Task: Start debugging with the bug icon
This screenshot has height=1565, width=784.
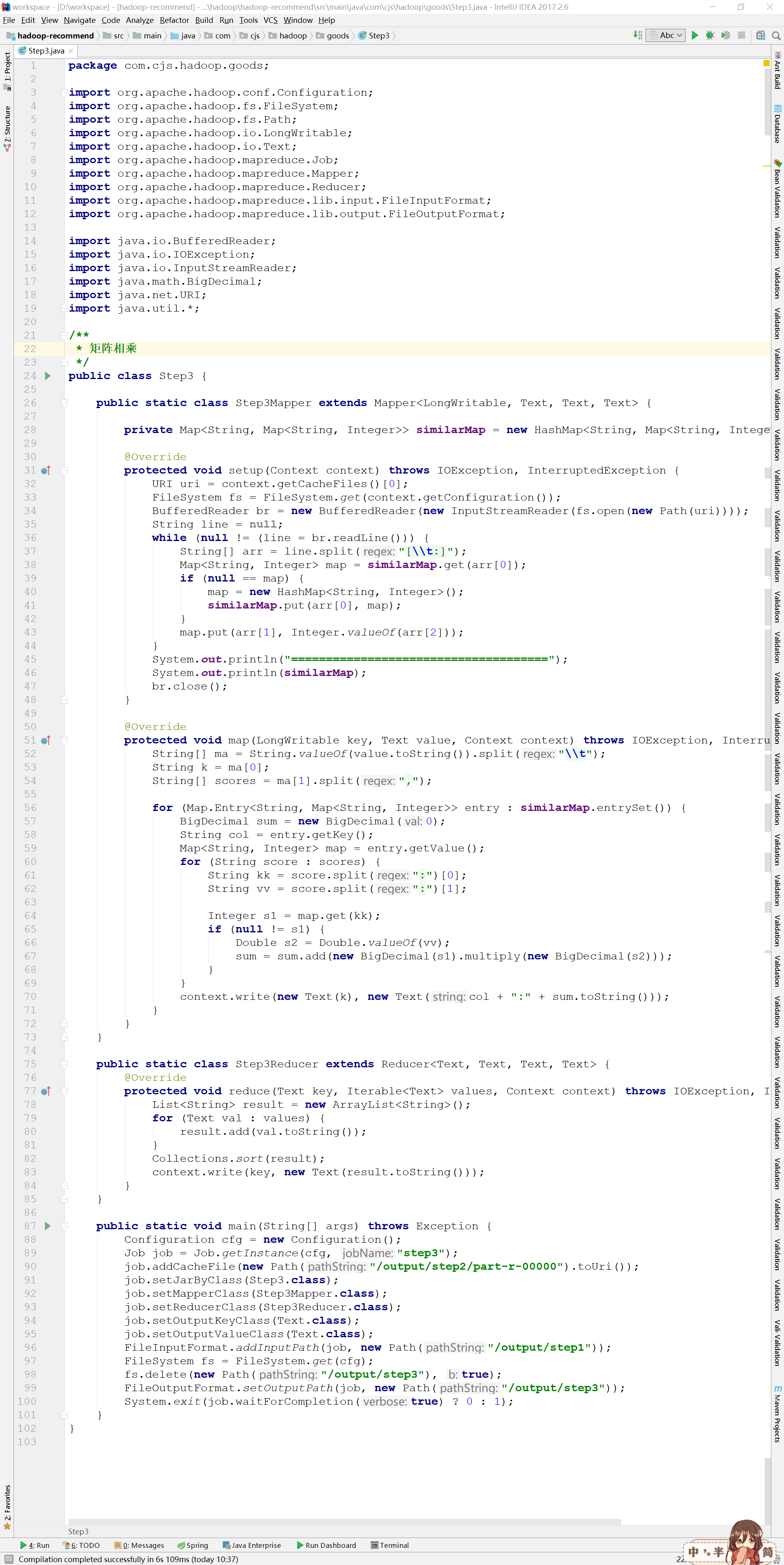Action: click(x=709, y=35)
